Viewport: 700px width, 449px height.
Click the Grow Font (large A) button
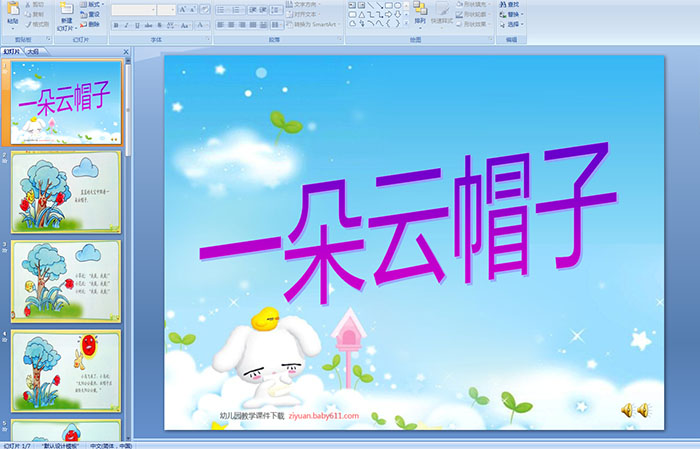183,9
